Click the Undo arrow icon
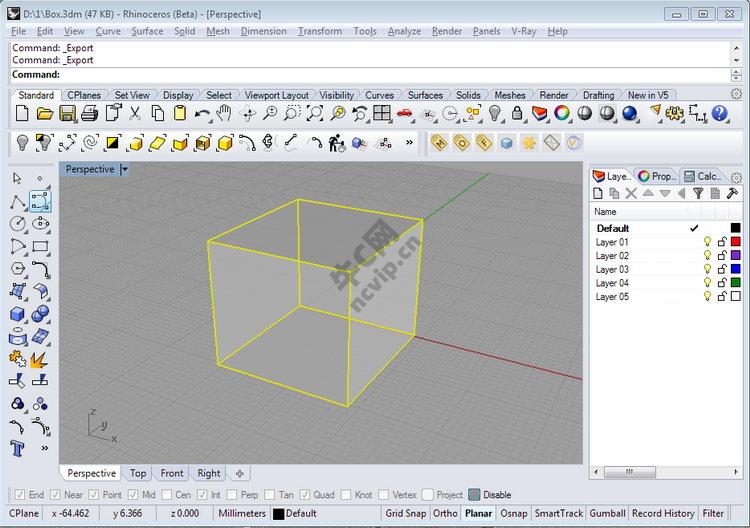Image resolution: width=750 pixels, height=528 pixels. coord(202,114)
